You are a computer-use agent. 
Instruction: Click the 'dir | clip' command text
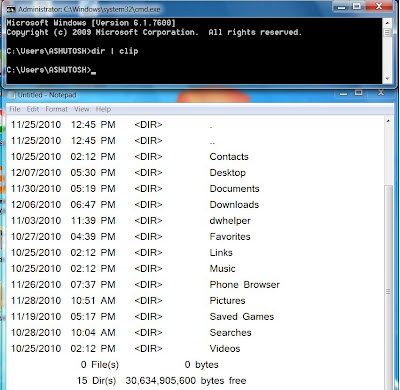pyautogui.click(x=115, y=51)
